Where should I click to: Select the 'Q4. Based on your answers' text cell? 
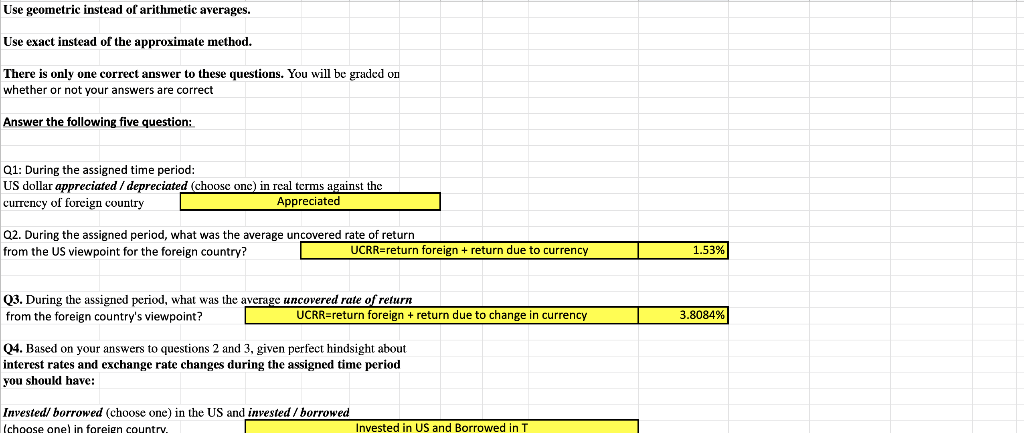click(x=204, y=348)
